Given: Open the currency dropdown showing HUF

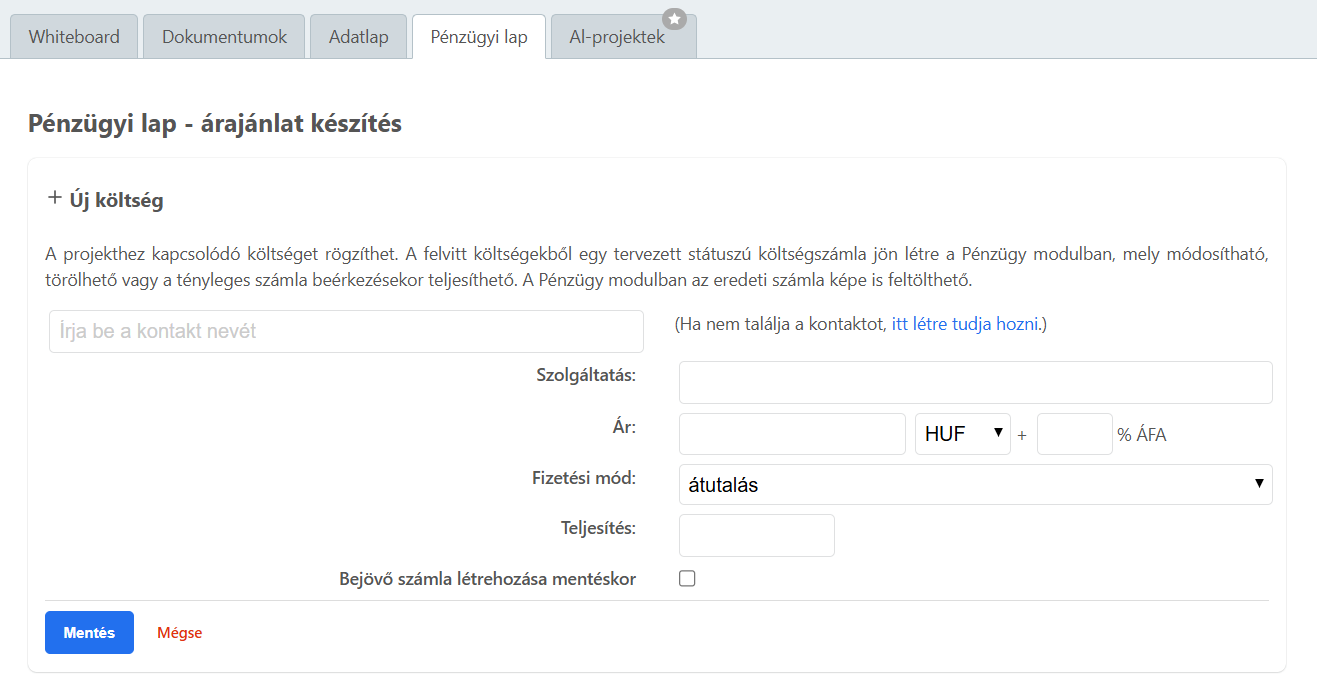Looking at the screenshot, I should [x=963, y=433].
